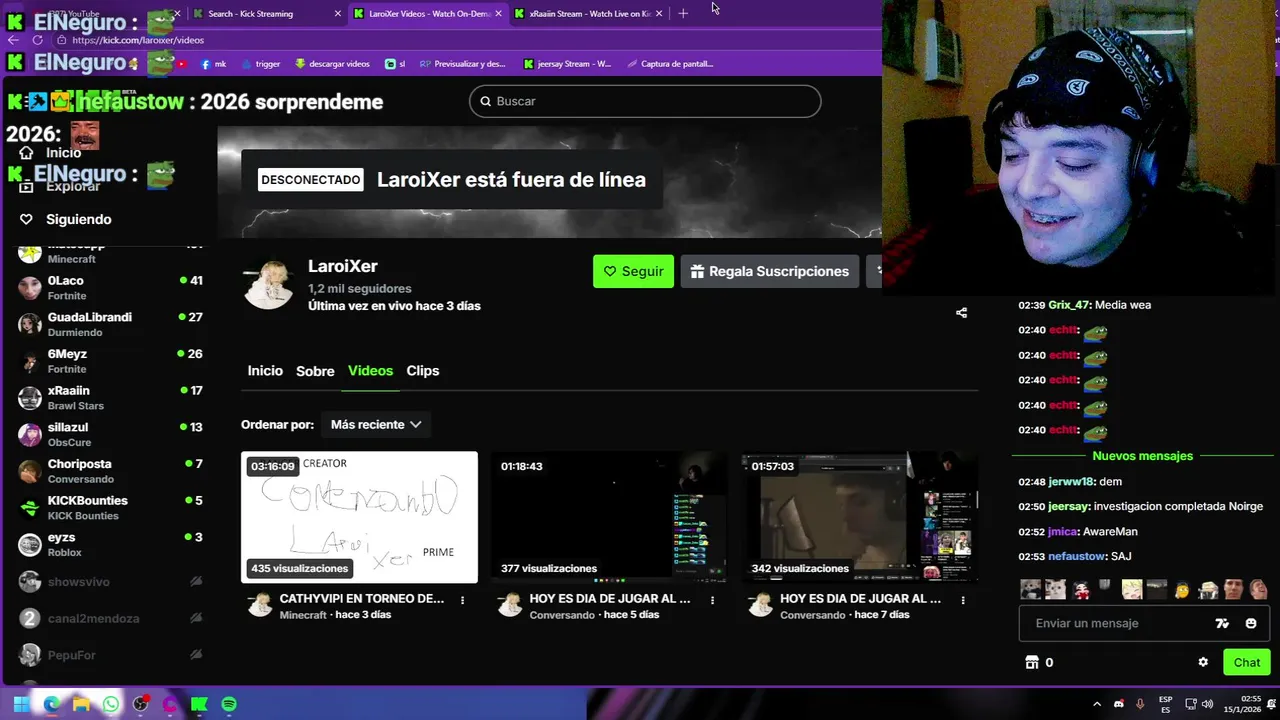Click browser back arrow
1280x720 pixels.
pos(13,40)
